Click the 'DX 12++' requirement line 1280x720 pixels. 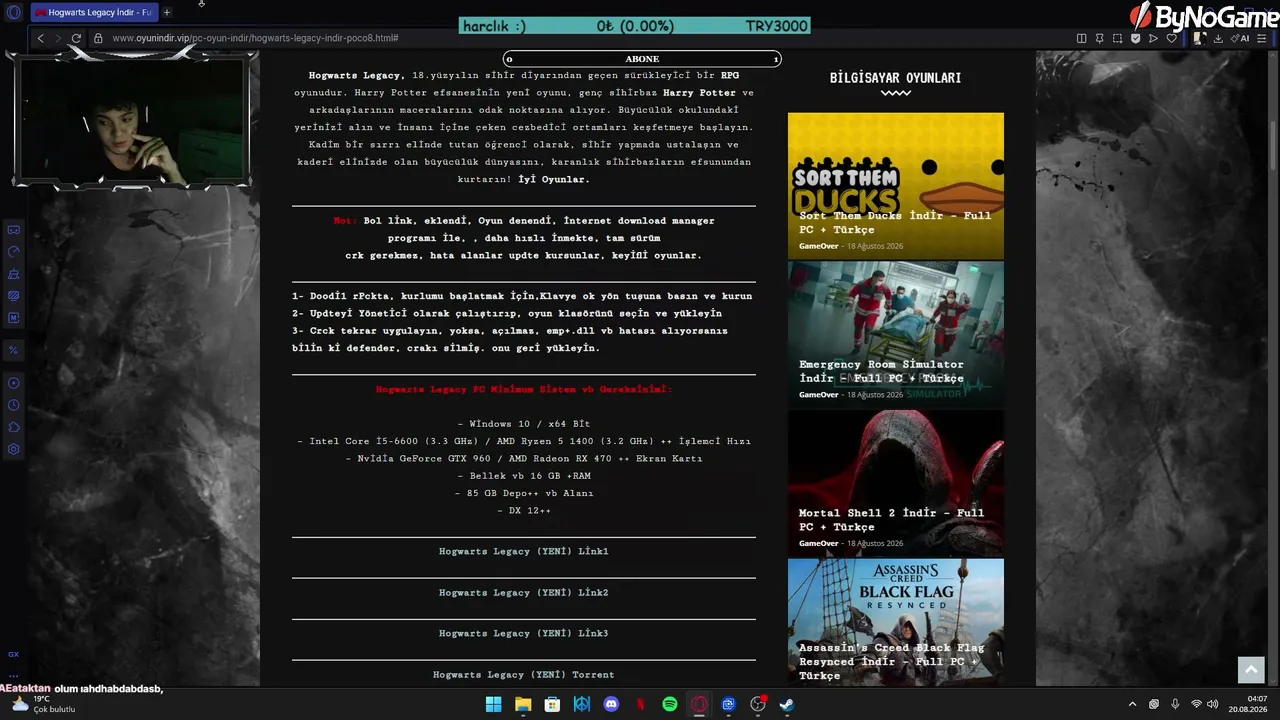point(524,510)
